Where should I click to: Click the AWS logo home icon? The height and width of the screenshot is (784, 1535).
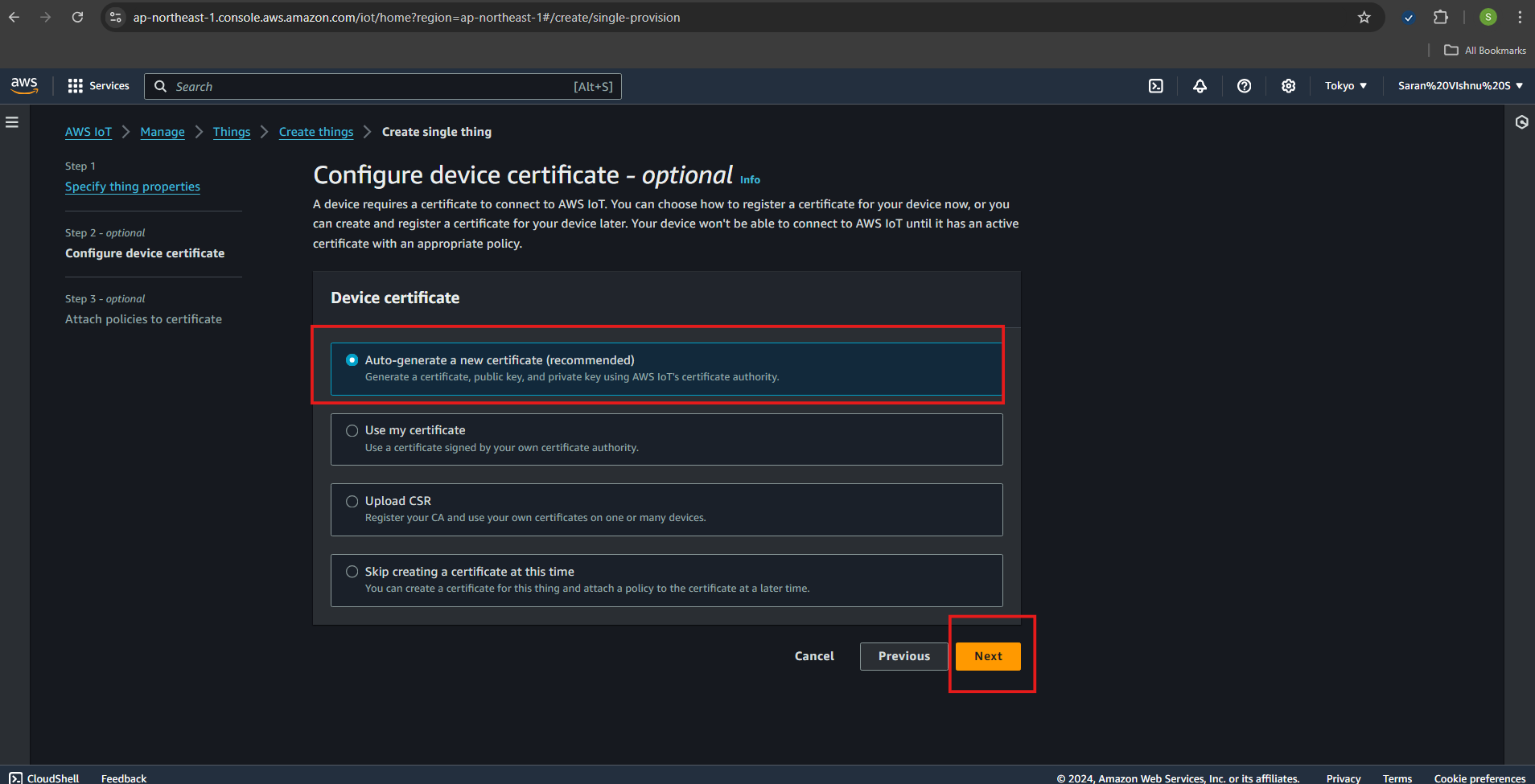[x=24, y=85]
